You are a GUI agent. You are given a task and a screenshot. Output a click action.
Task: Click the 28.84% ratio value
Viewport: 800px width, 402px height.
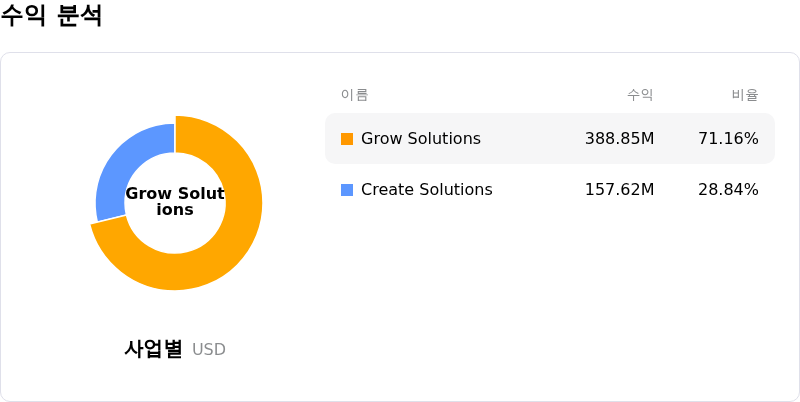click(728, 190)
